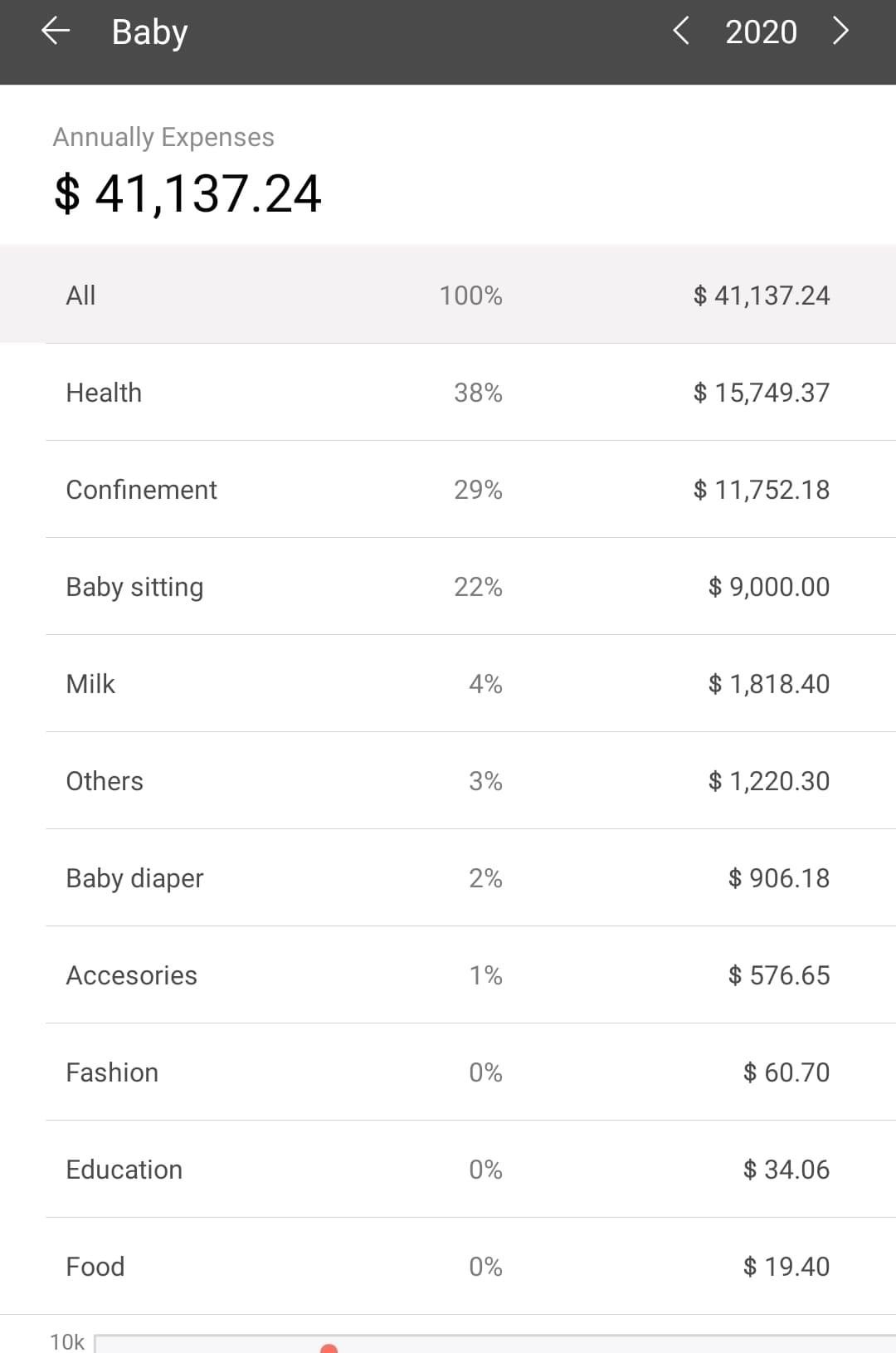Select the Fashion category row
896x1353 pixels.
(448, 1072)
